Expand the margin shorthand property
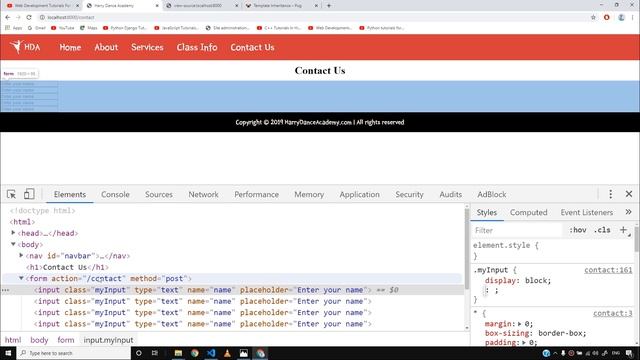Screen dimensions: 640x360 (x=520, y=324)
